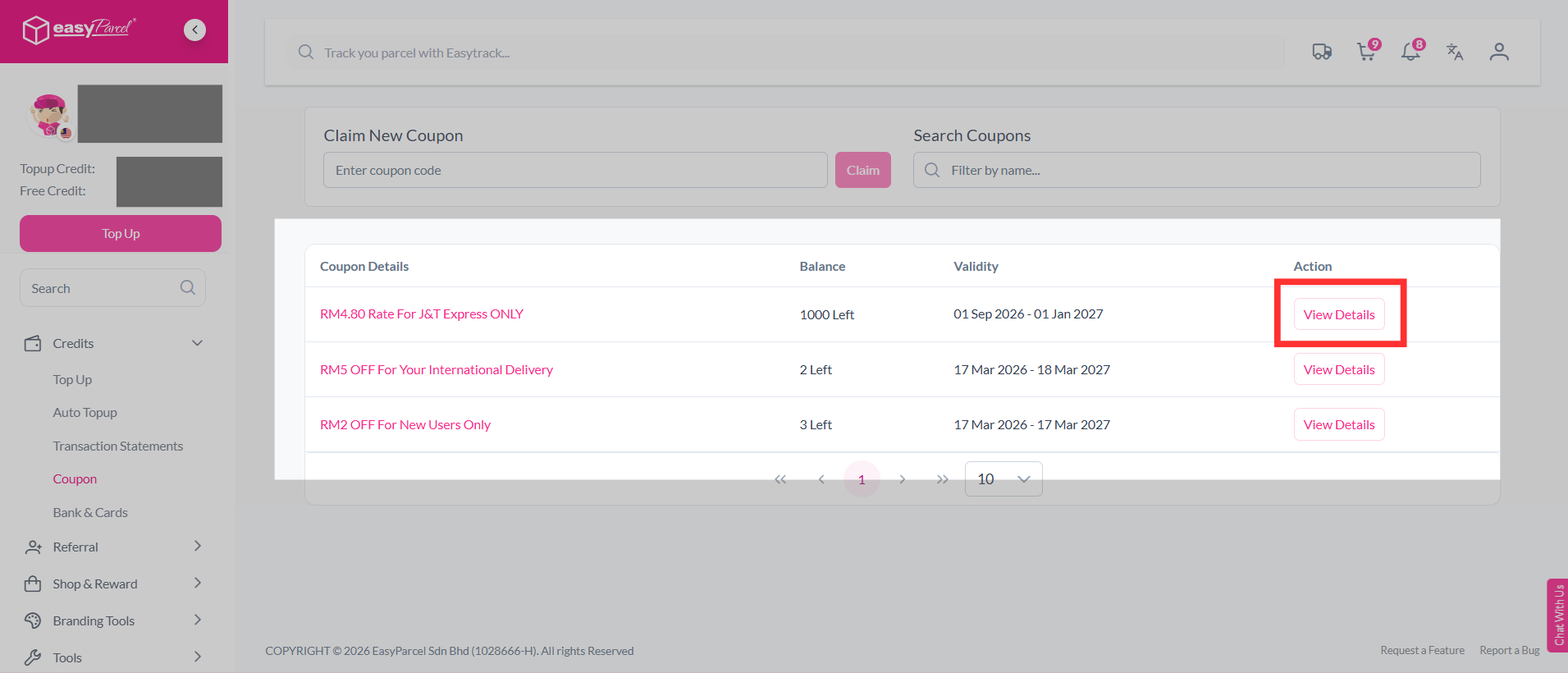
Task: Go to first page of coupons
Action: 780,479
